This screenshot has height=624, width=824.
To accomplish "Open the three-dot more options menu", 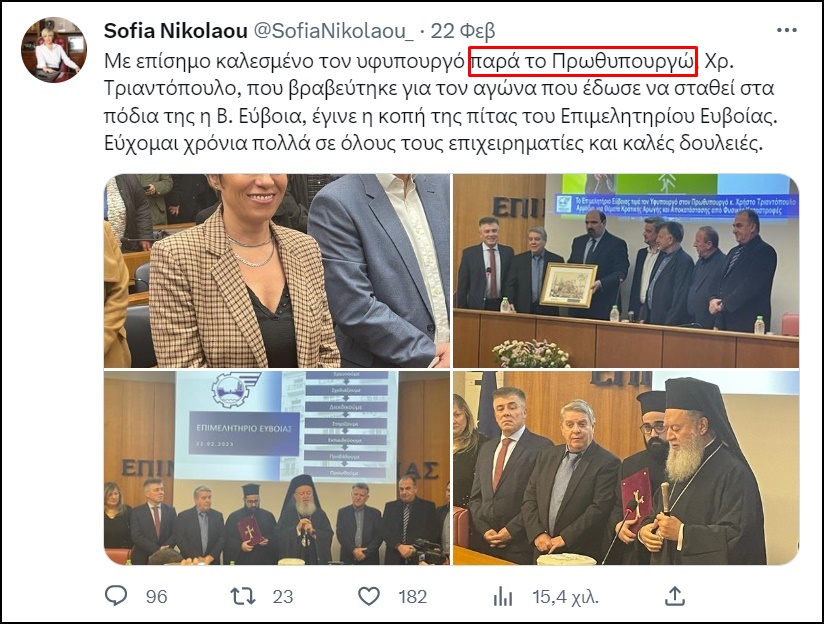I will coord(787,30).
